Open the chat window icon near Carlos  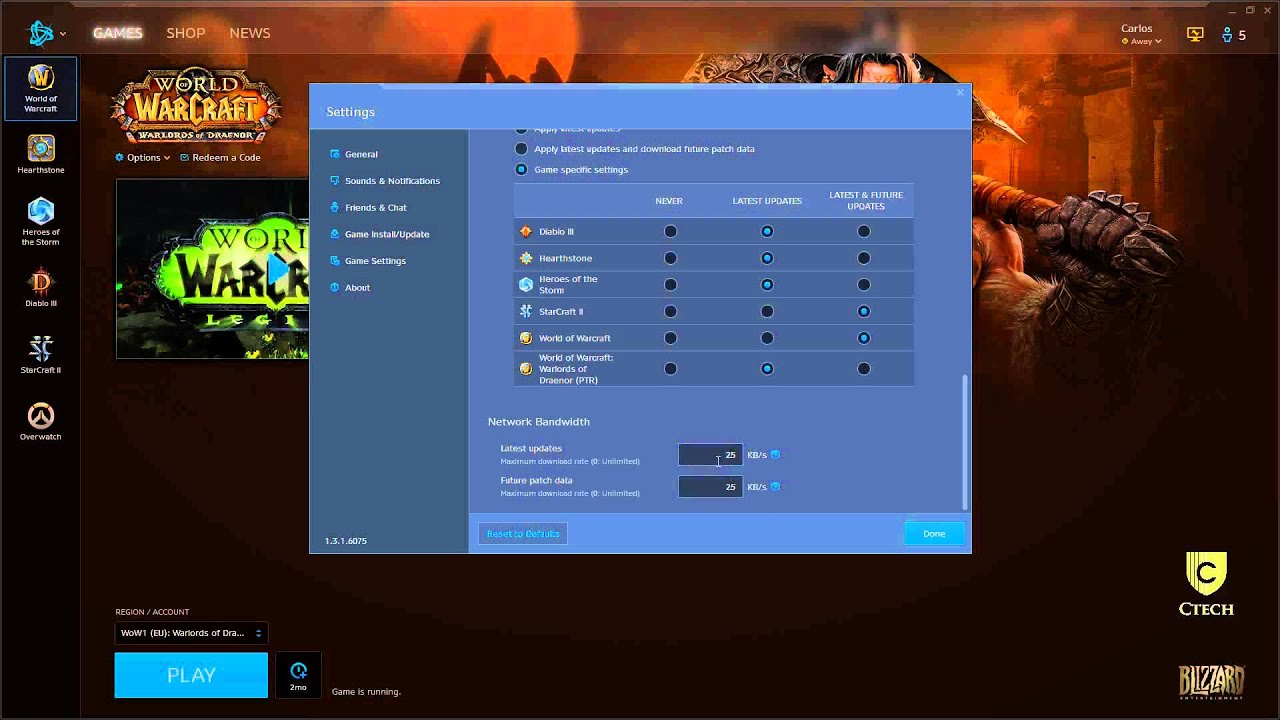[x=1195, y=34]
